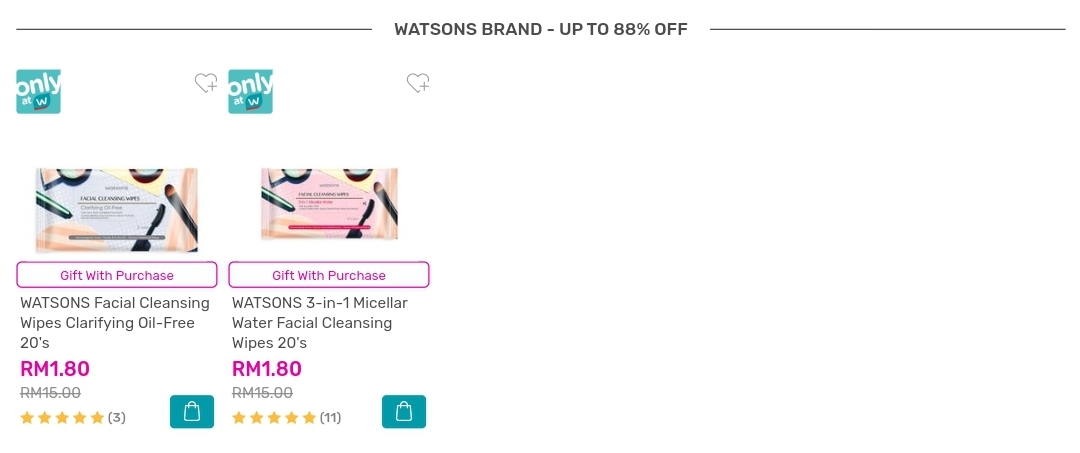Click wishlist heart on Micellar Water wipes
The height and width of the screenshot is (453, 1080).
coord(418,84)
